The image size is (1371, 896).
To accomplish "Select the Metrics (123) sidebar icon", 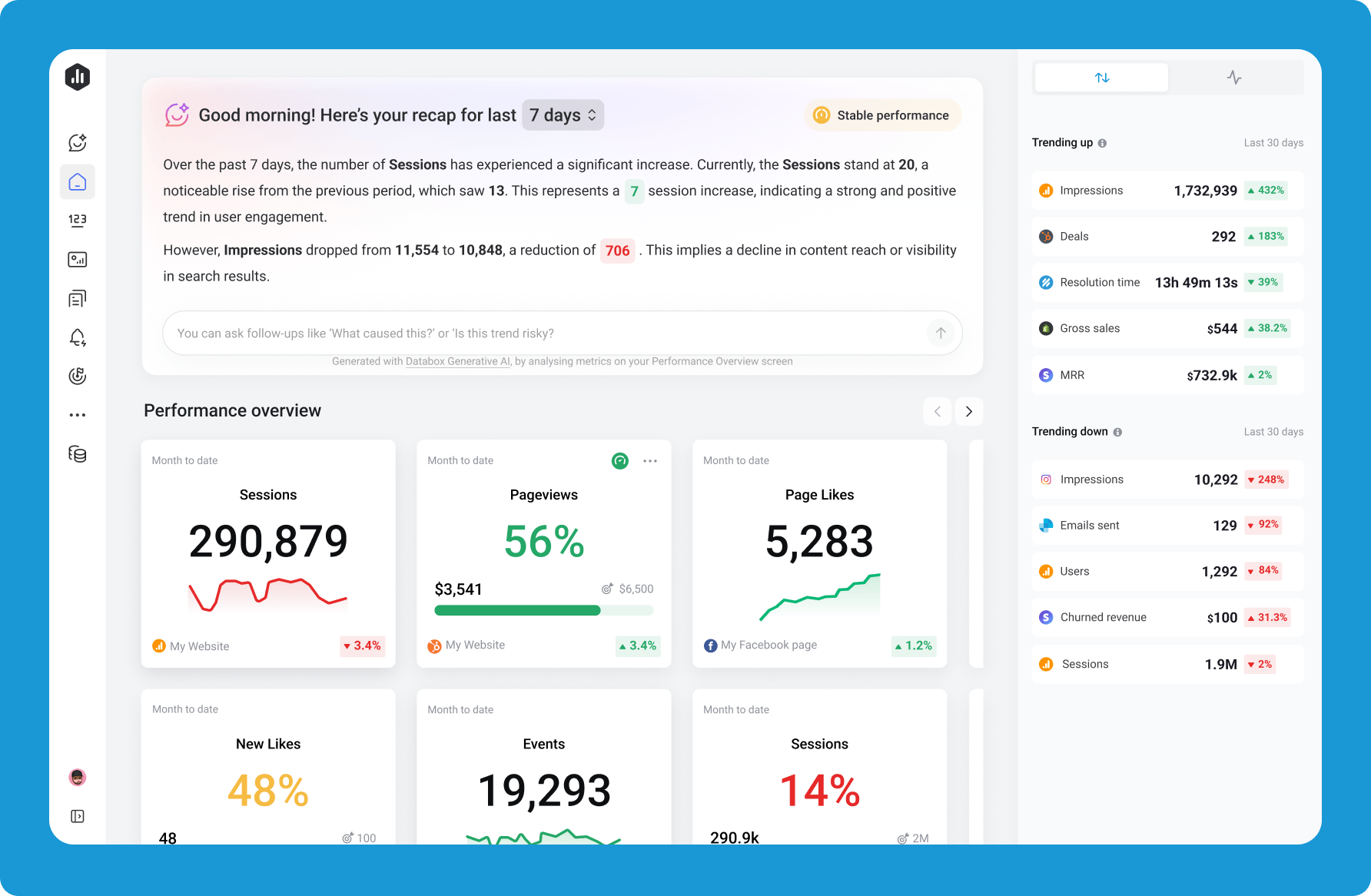I will click(x=77, y=221).
